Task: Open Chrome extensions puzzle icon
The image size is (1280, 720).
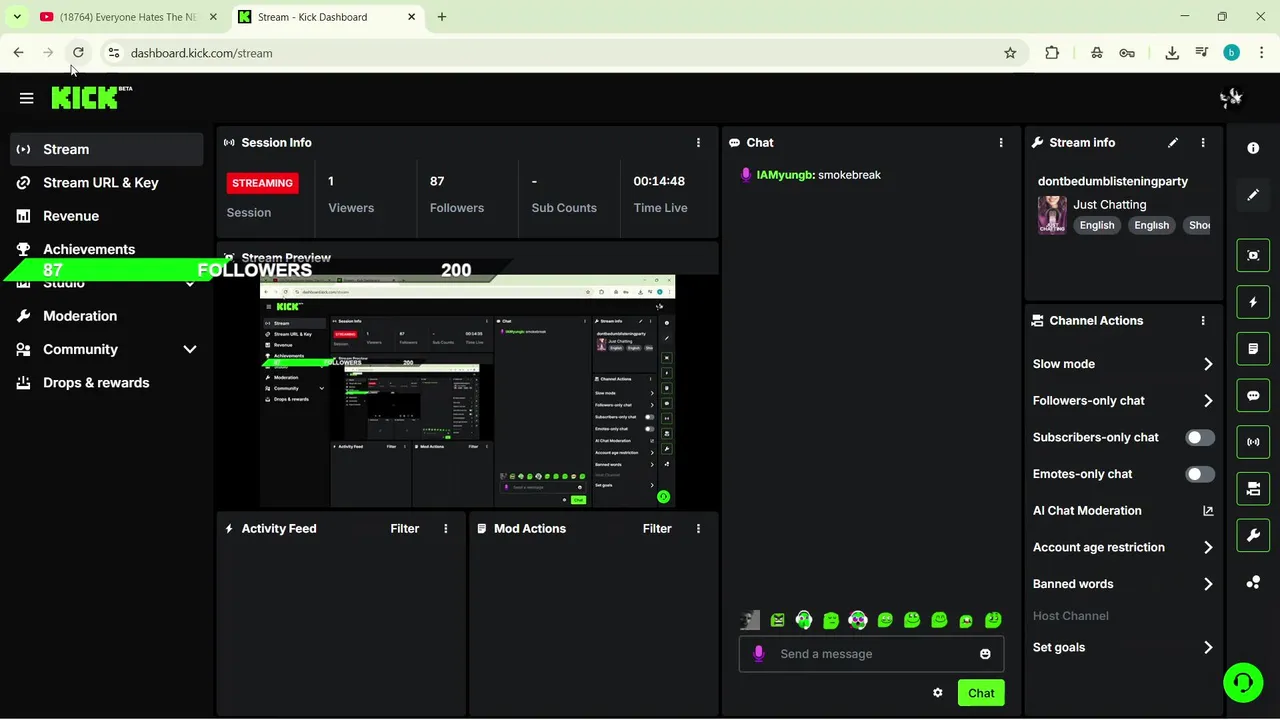Action: (x=1052, y=53)
